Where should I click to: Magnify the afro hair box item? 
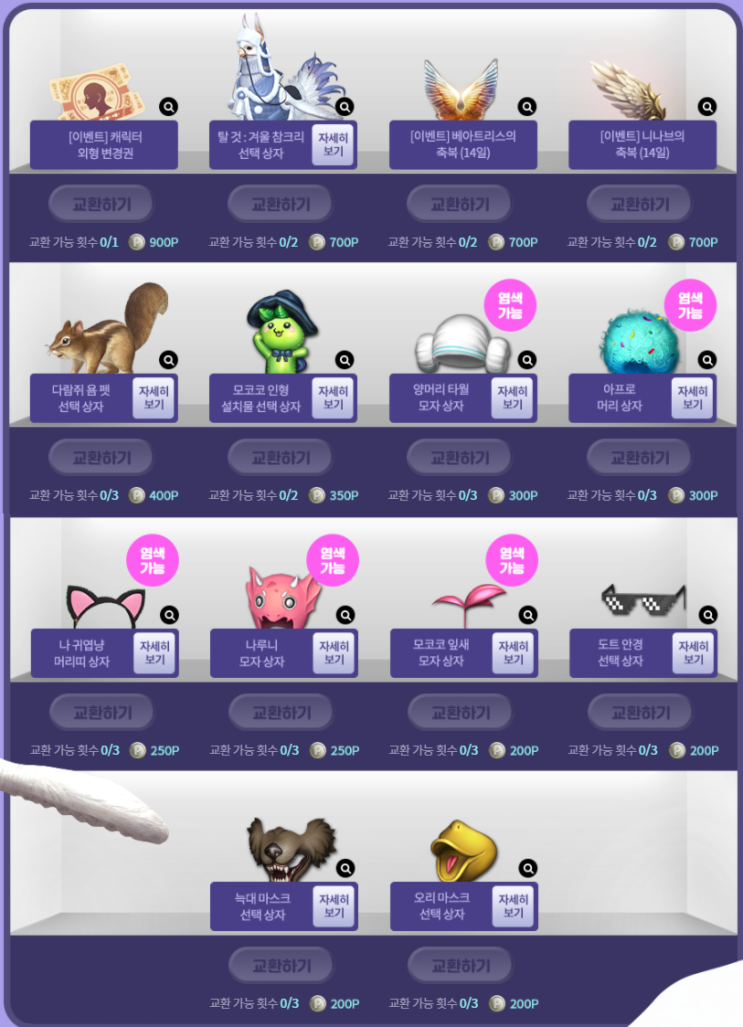707,360
